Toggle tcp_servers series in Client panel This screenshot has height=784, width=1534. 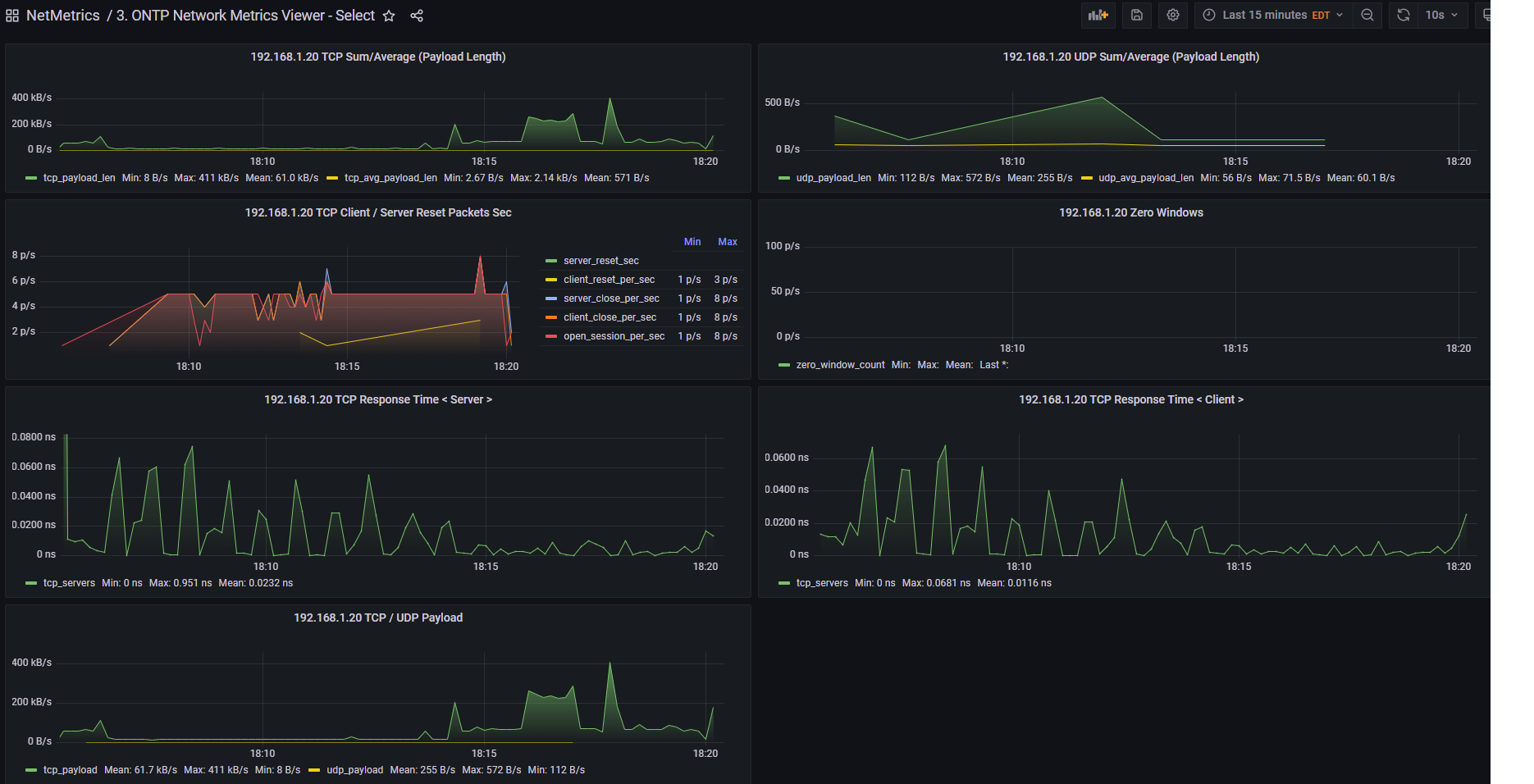coord(822,583)
